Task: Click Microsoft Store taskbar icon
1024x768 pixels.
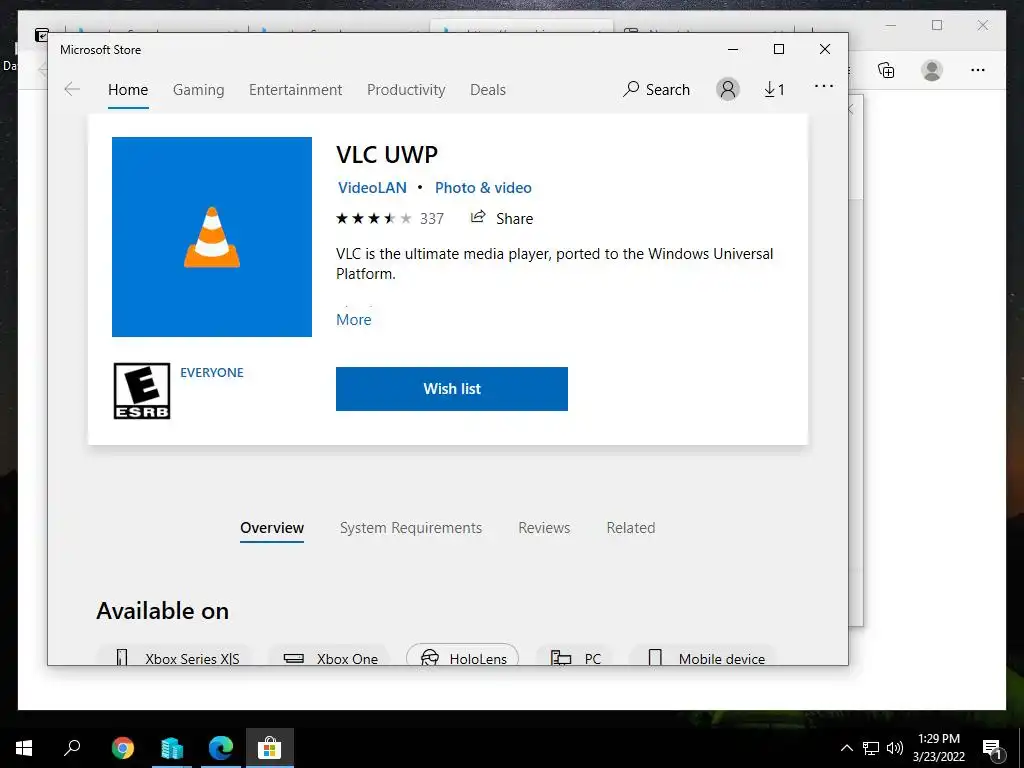Action: pyautogui.click(x=270, y=748)
